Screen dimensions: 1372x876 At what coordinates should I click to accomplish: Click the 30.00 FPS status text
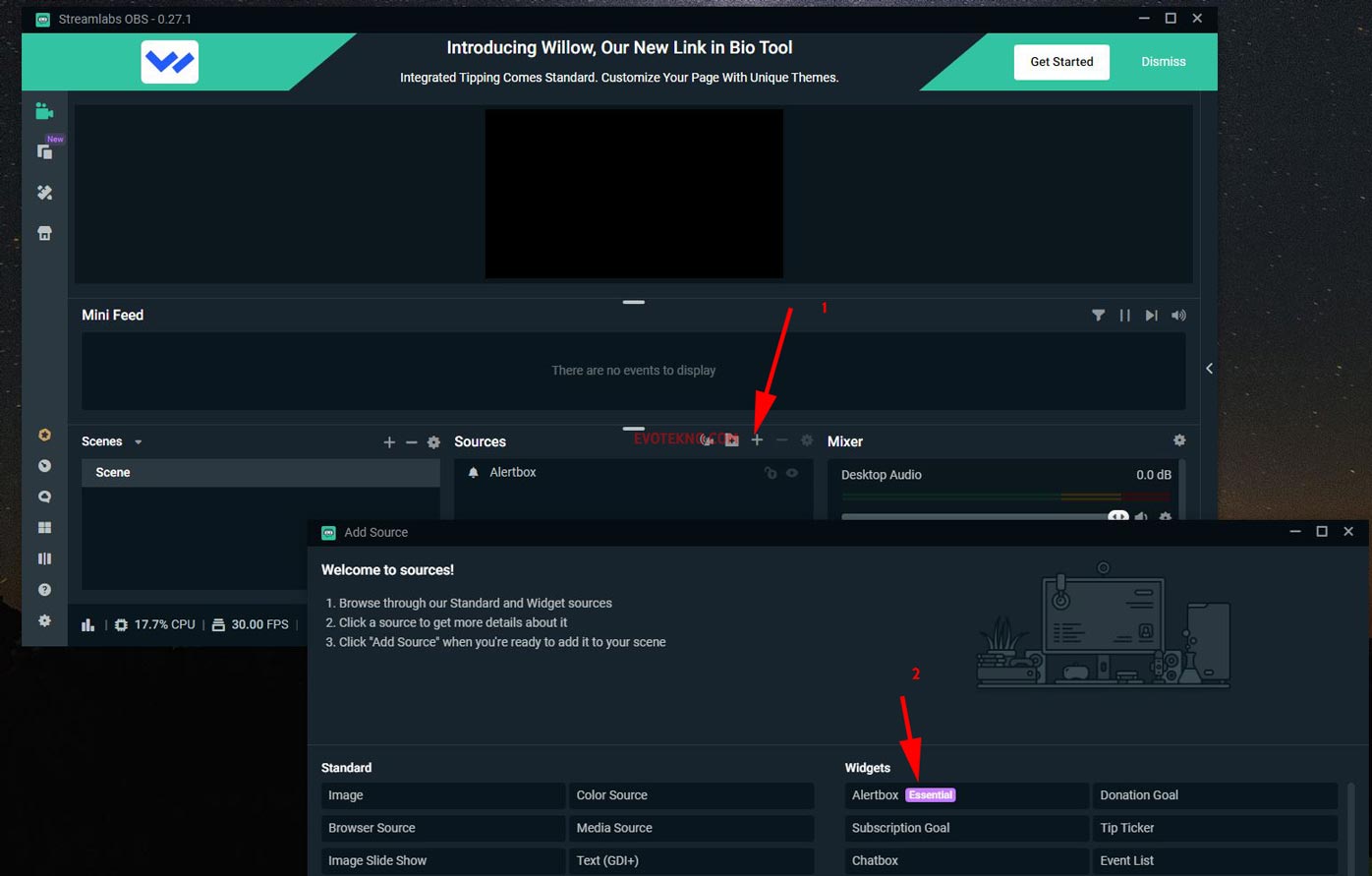(260, 624)
